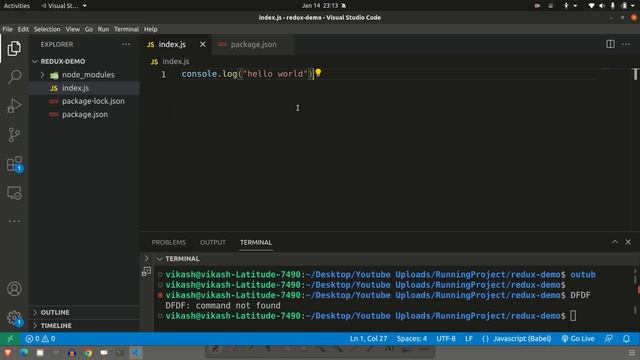Screen dimensions: 640x360
Task: Expand the node_modules folder
Action: 42,75
